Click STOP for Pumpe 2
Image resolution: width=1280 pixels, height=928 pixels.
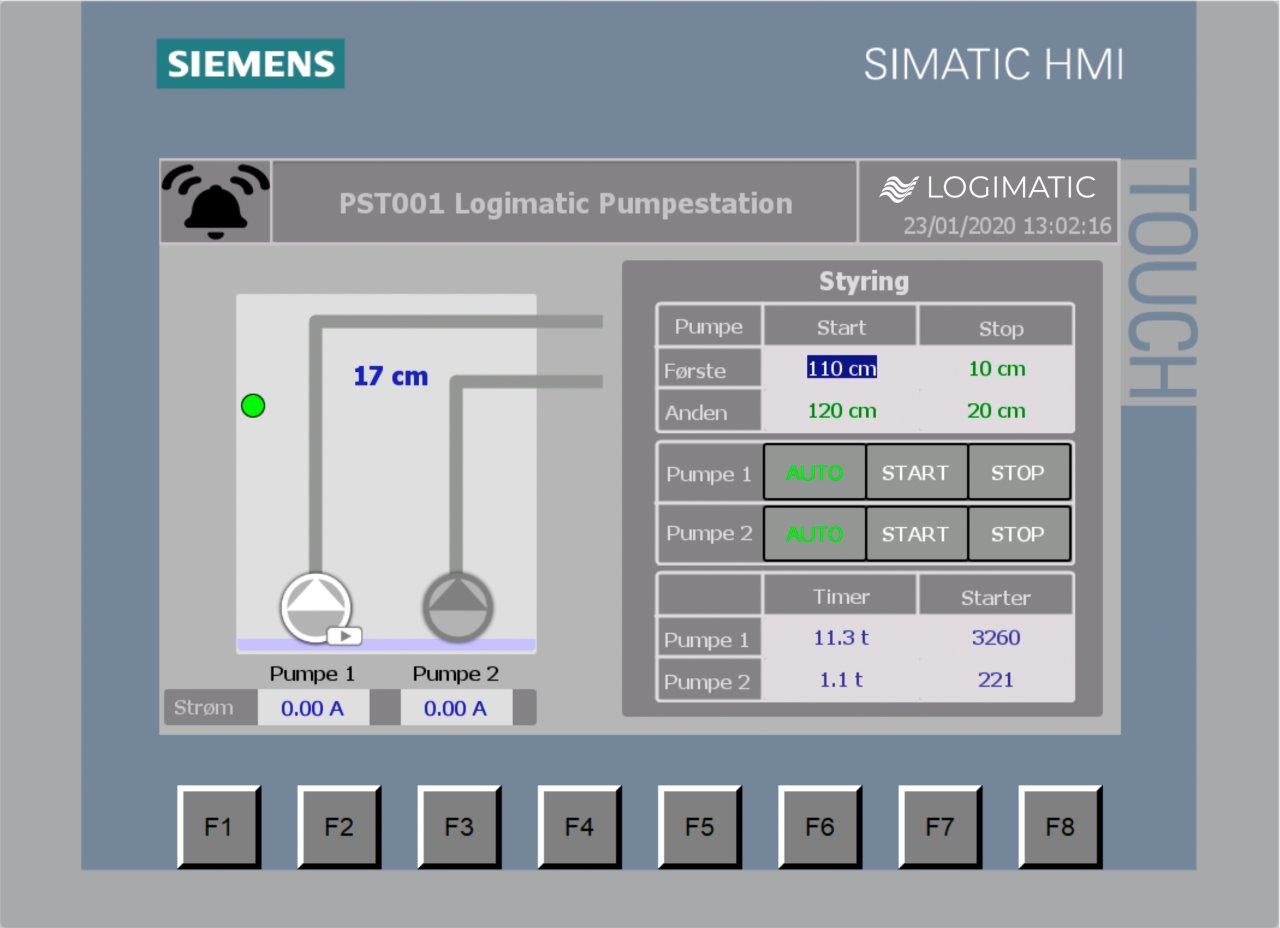1018,534
